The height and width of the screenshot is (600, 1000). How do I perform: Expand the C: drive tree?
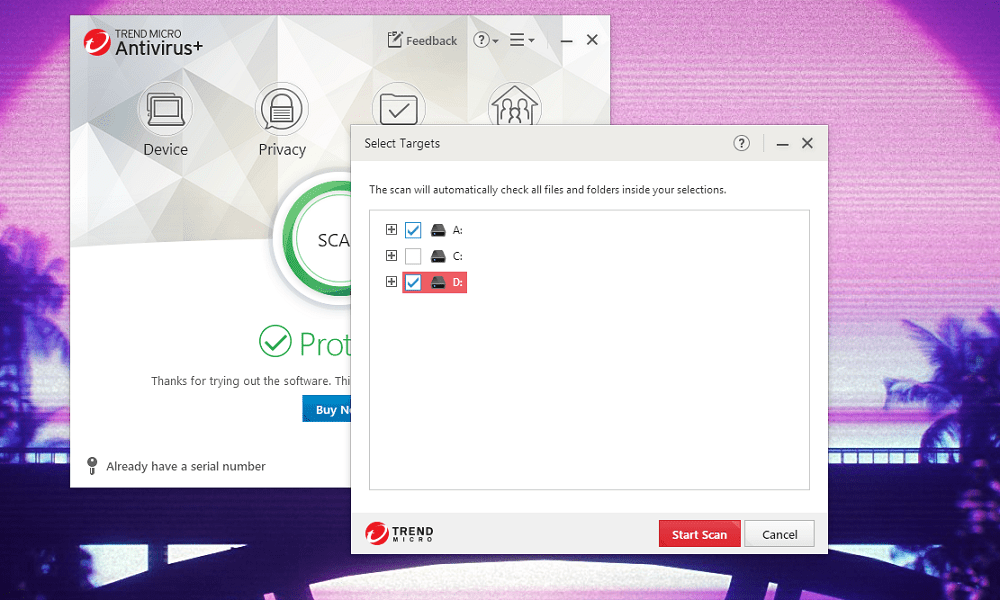point(392,256)
